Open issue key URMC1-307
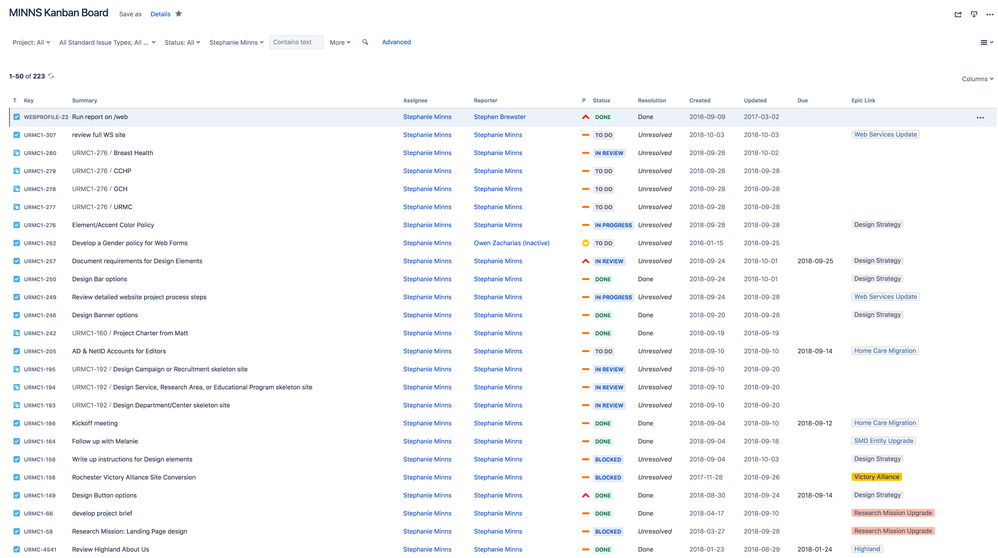The height and width of the screenshot is (558, 998). [40, 136]
